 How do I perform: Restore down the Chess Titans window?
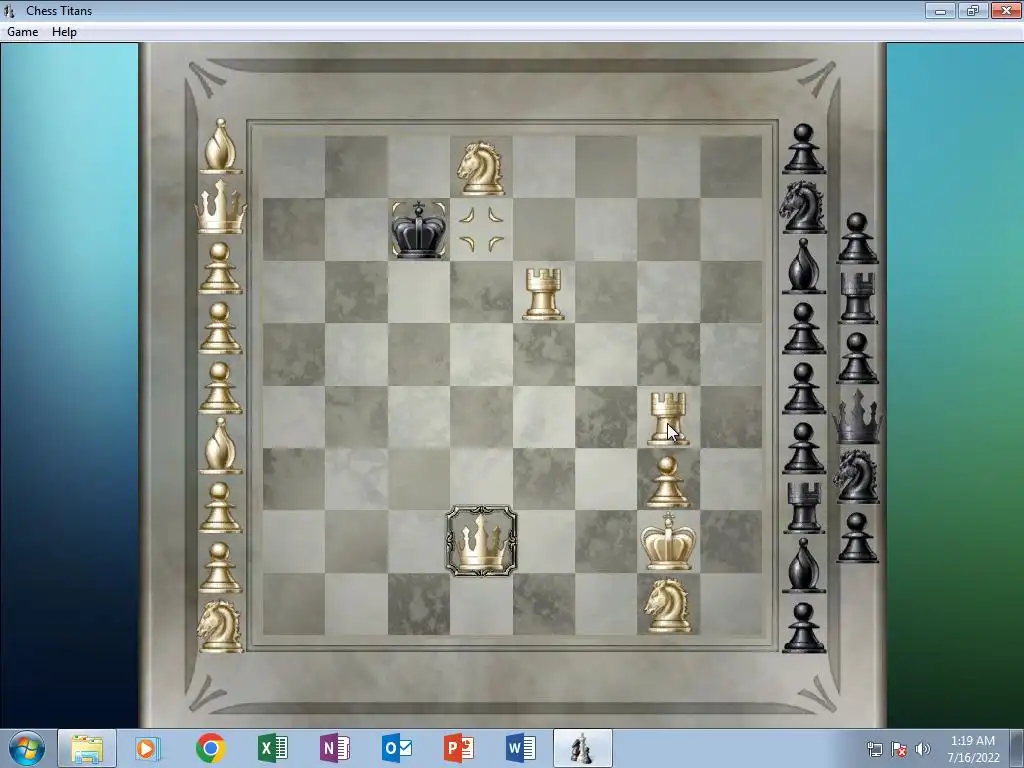point(972,10)
